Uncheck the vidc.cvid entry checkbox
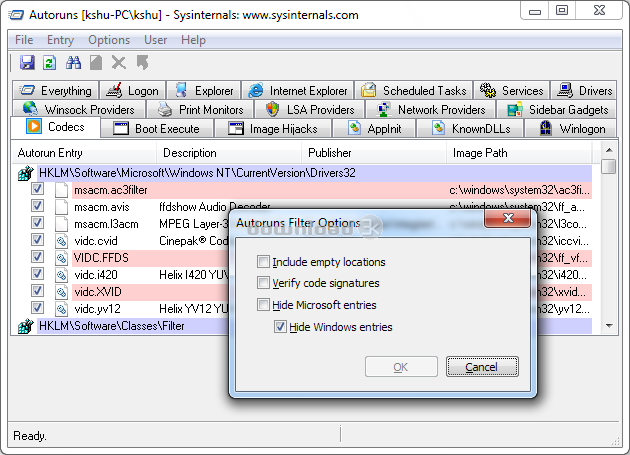Viewport: 630px width, 455px height. [x=37, y=240]
